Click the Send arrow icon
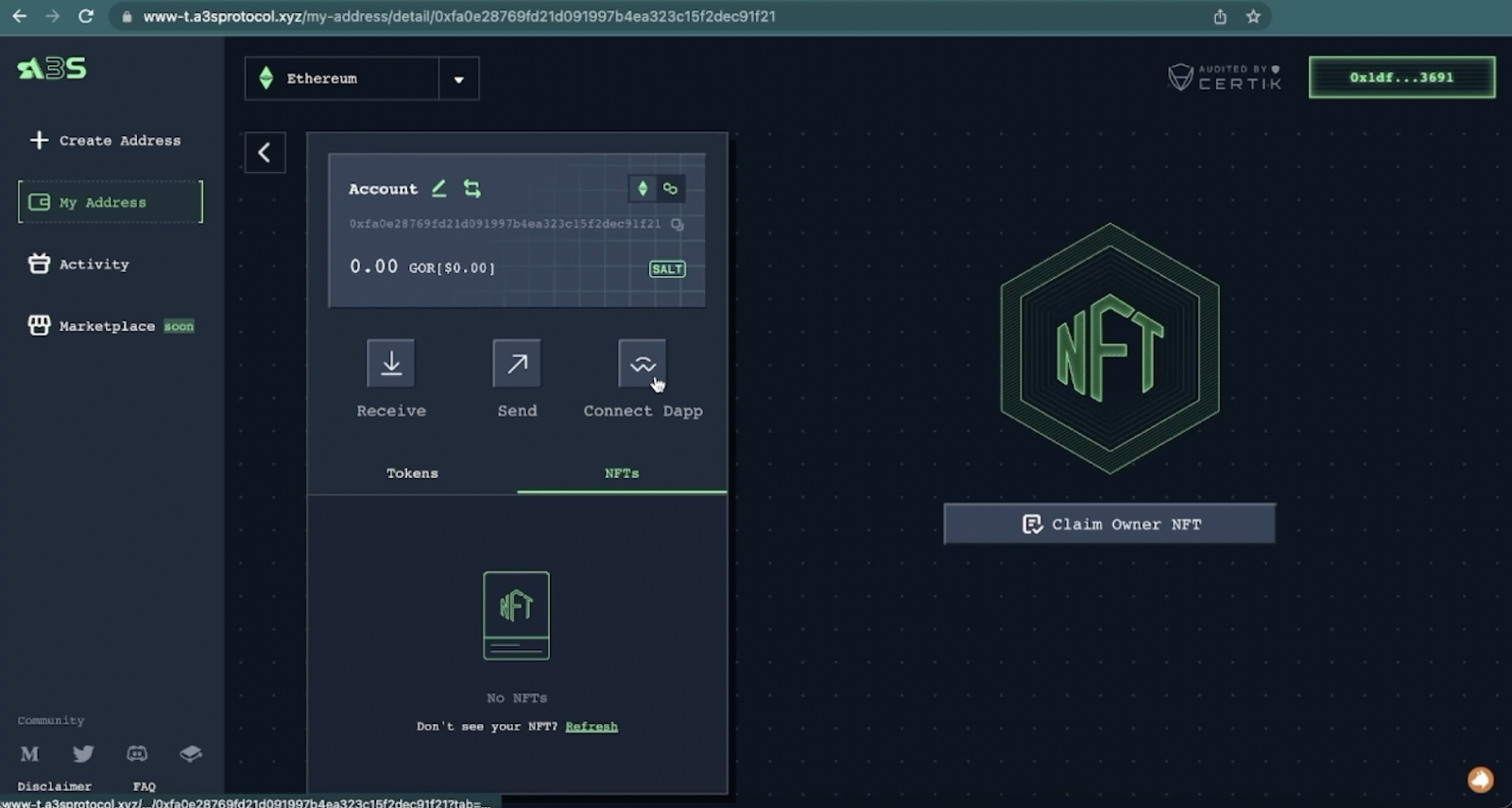Image resolution: width=1512 pixels, height=808 pixels. [x=517, y=363]
